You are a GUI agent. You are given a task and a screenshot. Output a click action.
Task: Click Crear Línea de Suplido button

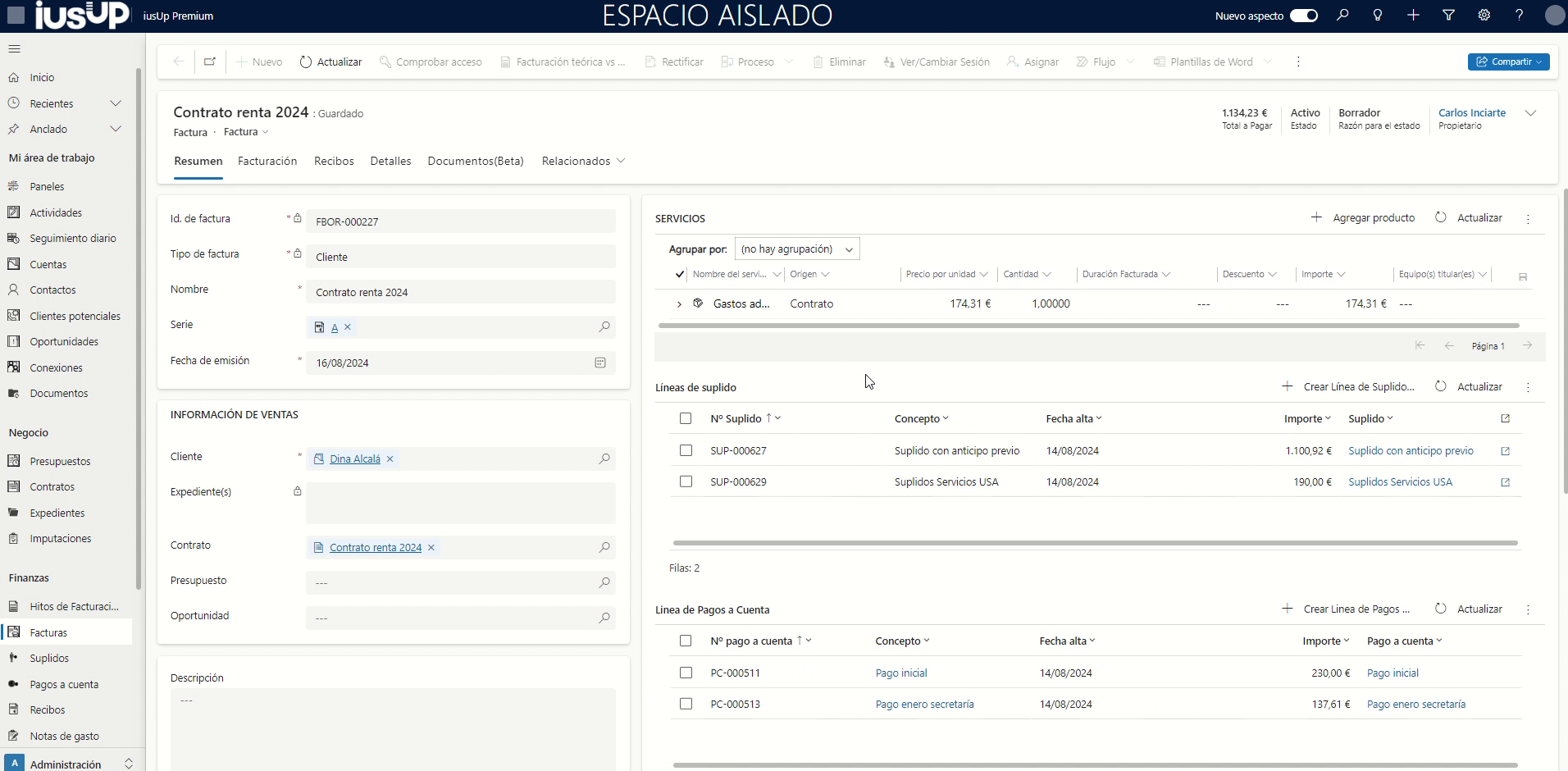click(x=1348, y=387)
